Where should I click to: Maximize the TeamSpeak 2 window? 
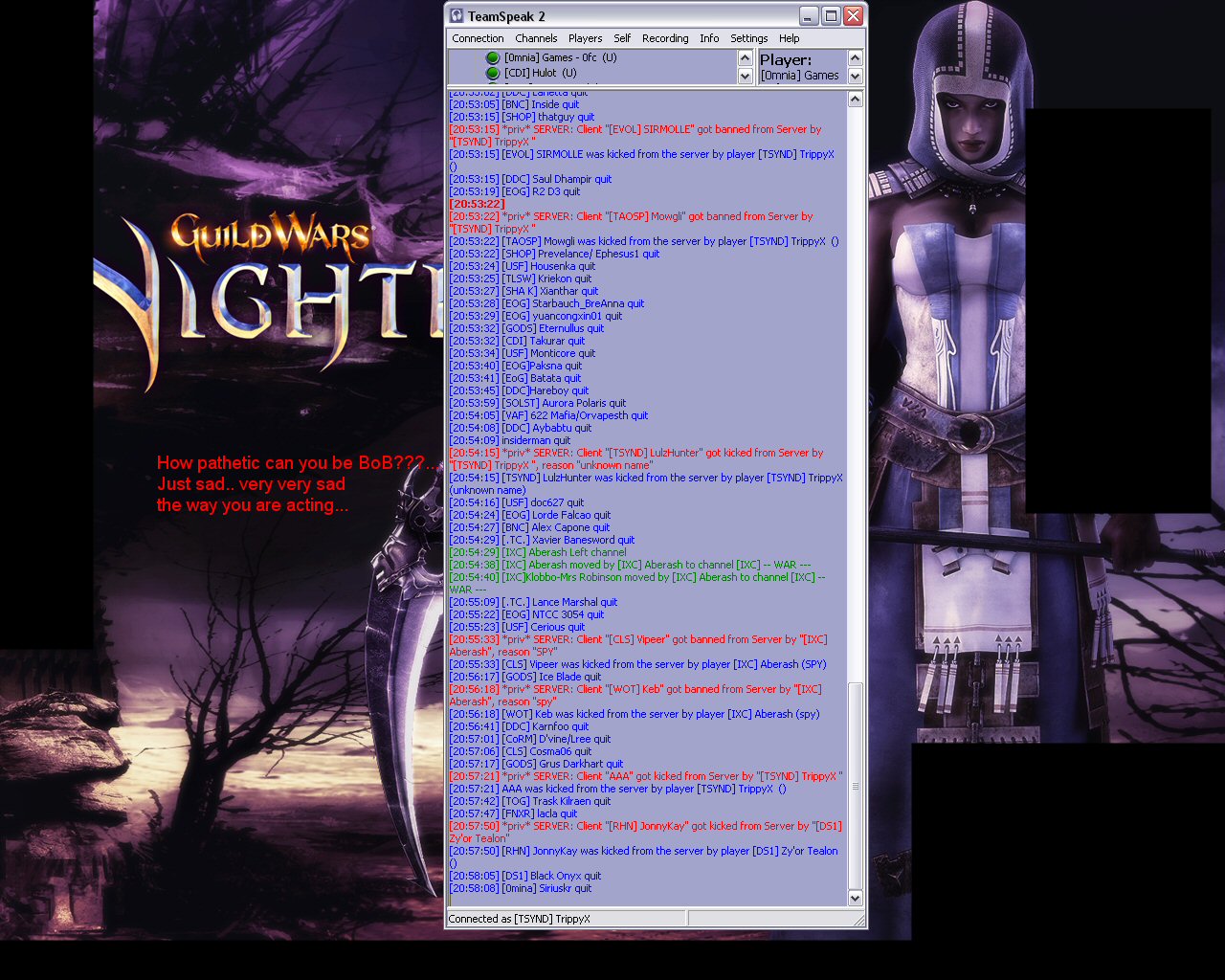coord(831,15)
